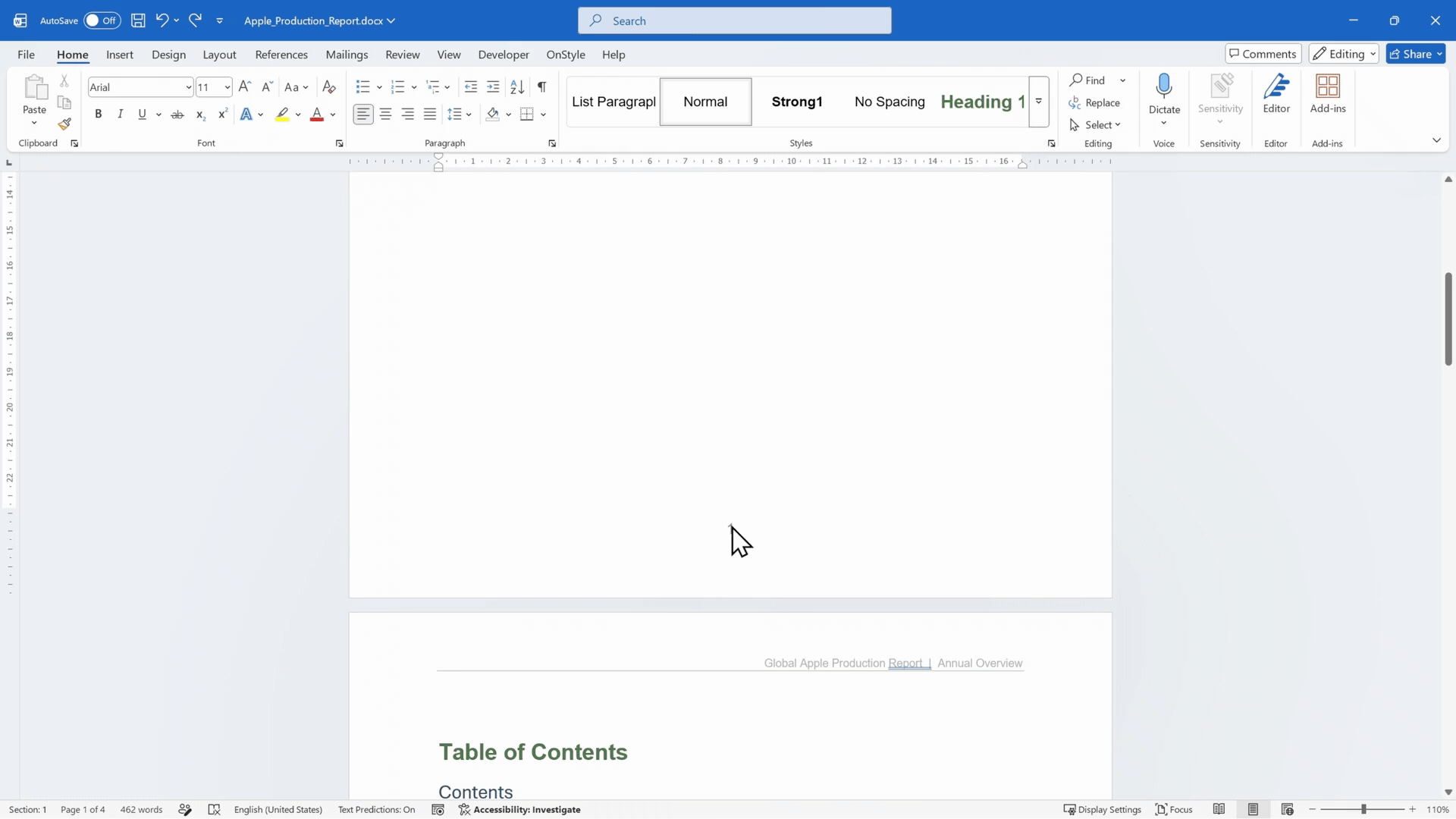The image size is (1456, 819).
Task: Toggle AutoSave switch
Action: click(x=102, y=20)
